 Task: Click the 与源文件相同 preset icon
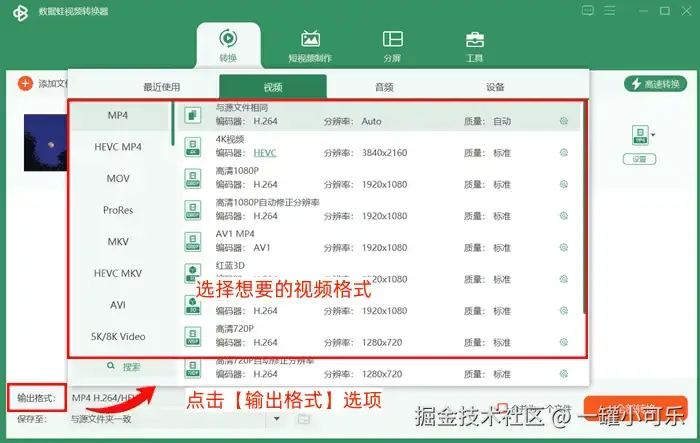[x=193, y=115]
